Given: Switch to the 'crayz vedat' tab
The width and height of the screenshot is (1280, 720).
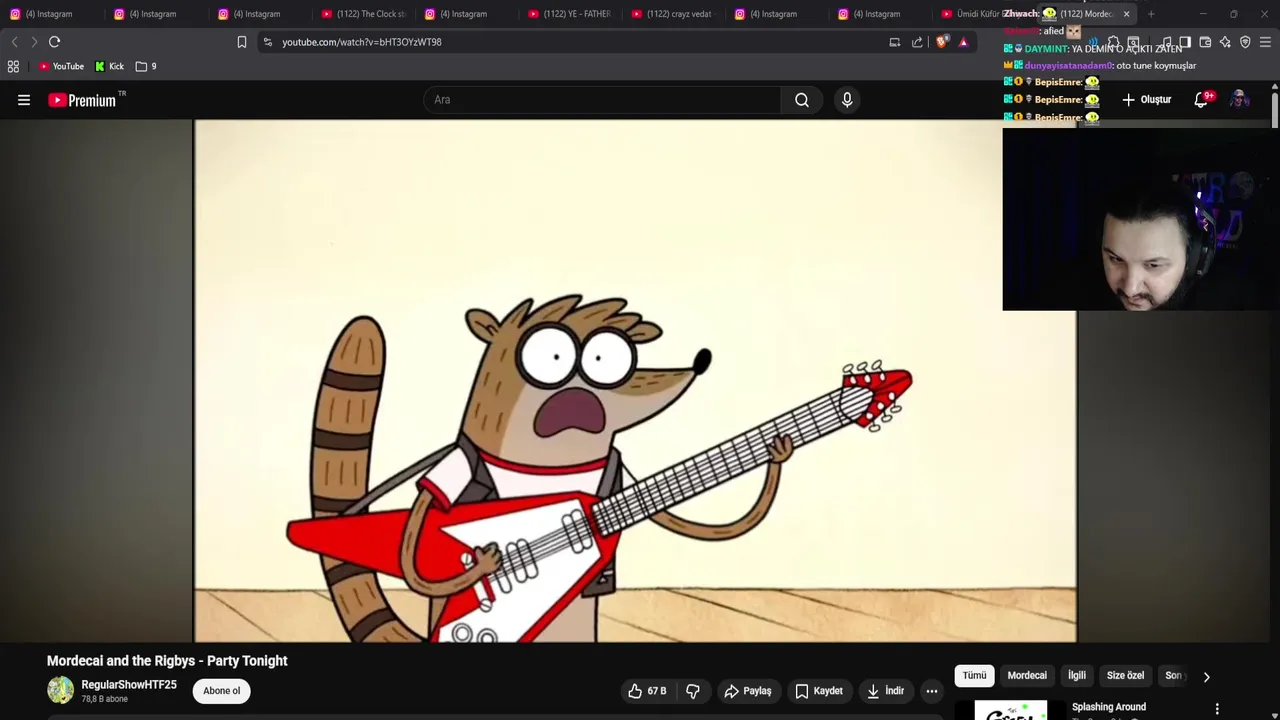Looking at the screenshot, I should coord(673,14).
